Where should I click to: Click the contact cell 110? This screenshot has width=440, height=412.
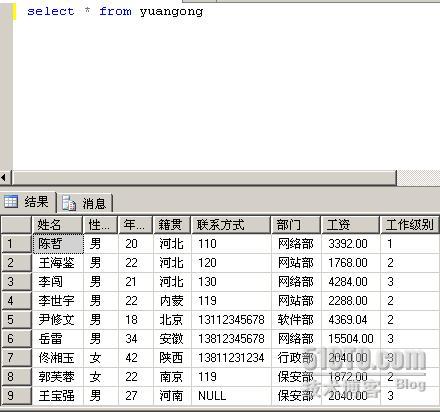pos(231,244)
